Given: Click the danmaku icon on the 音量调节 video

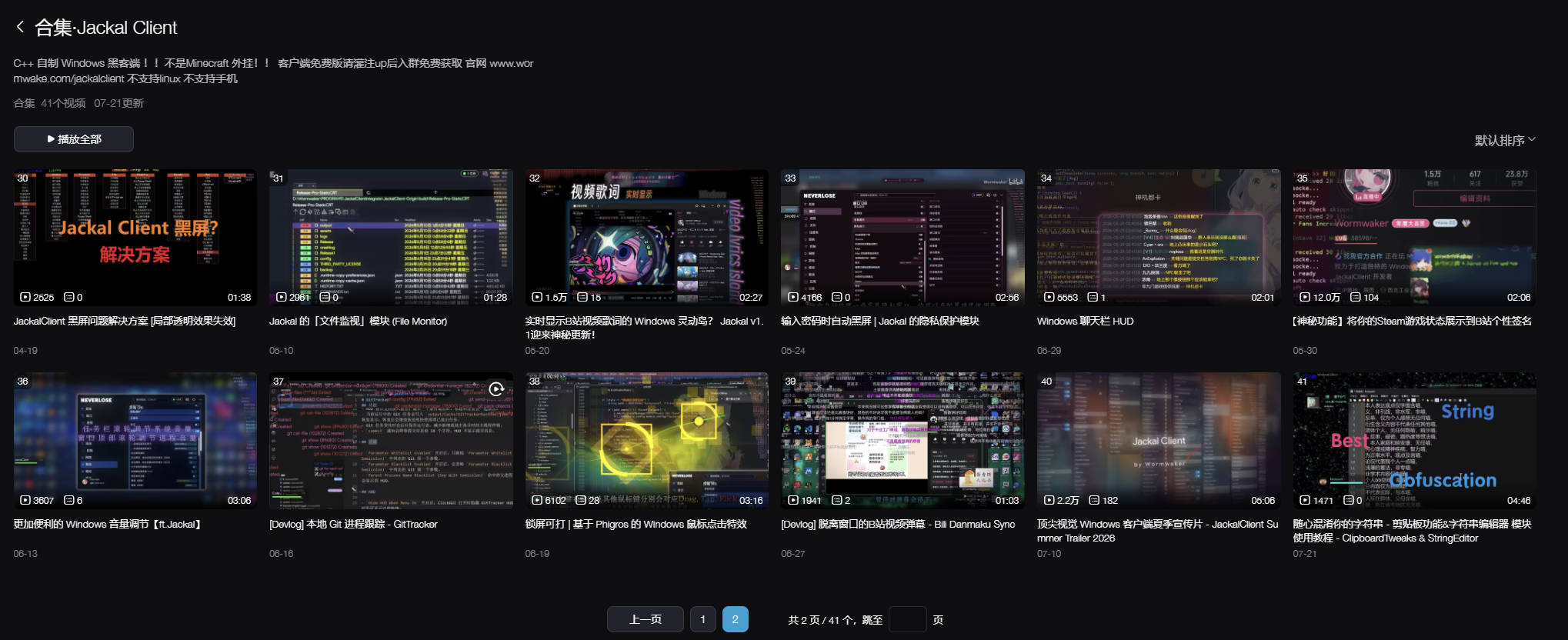Looking at the screenshot, I should click(x=68, y=500).
